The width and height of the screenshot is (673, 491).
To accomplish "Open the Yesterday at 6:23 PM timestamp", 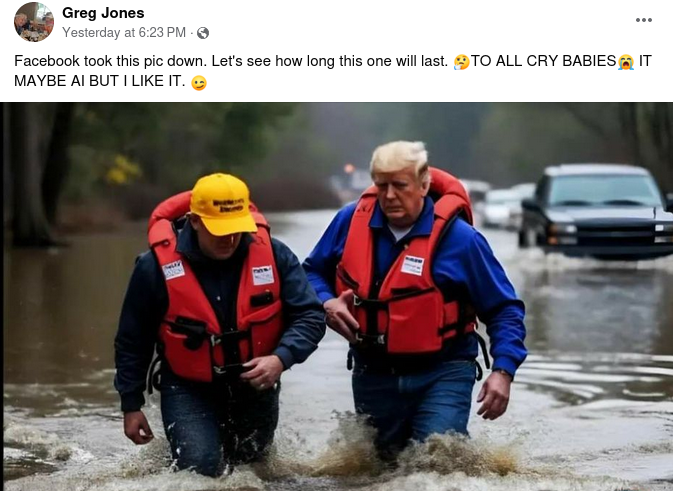I will click(x=124, y=33).
